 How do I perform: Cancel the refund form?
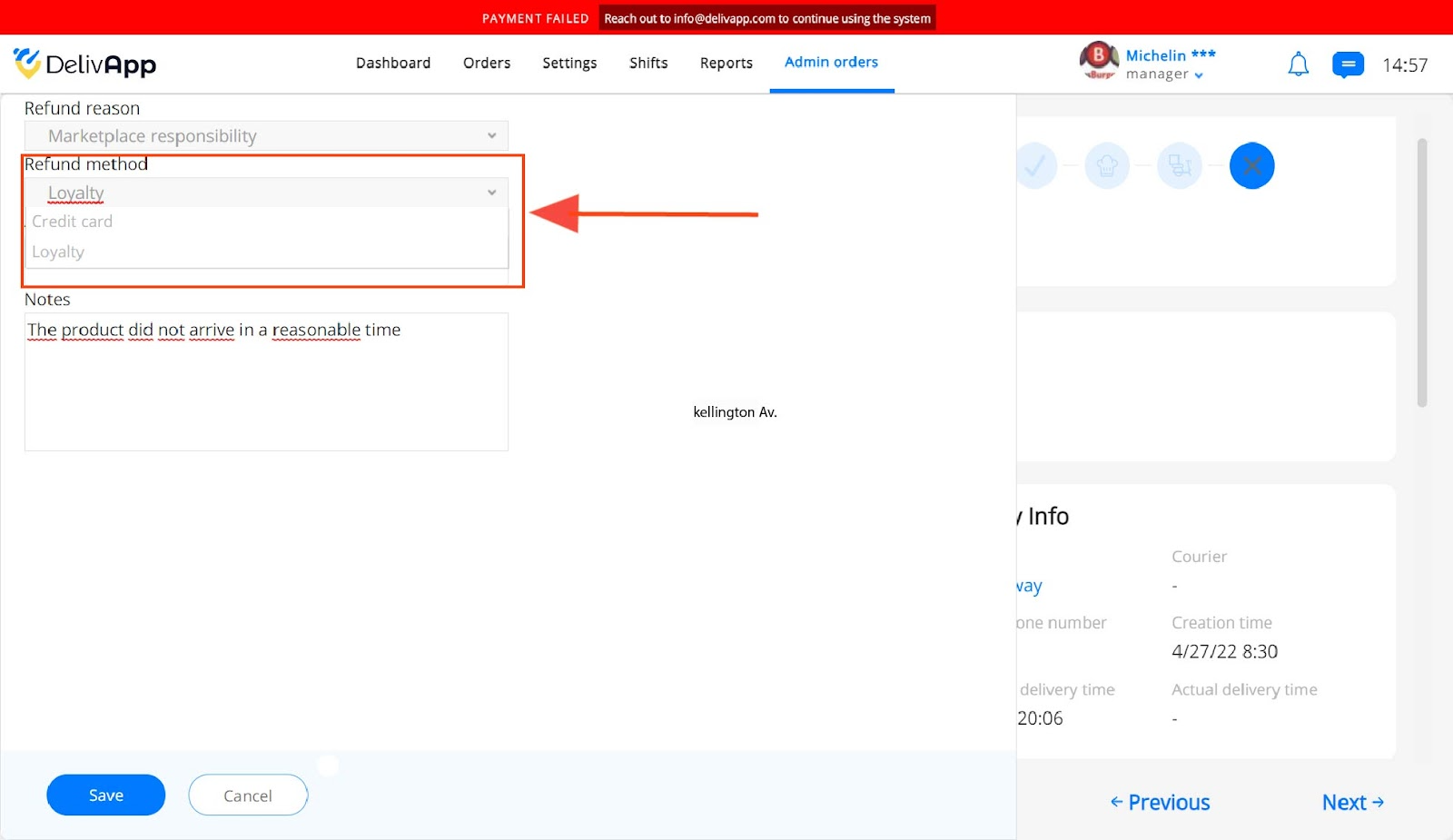[248, 795]
